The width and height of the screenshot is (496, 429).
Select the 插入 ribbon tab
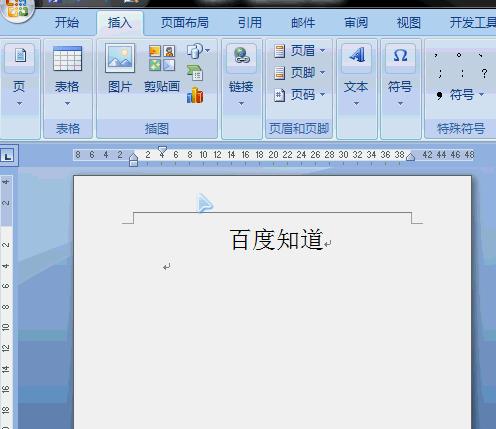pyautogui.click(x=120, y=23)
